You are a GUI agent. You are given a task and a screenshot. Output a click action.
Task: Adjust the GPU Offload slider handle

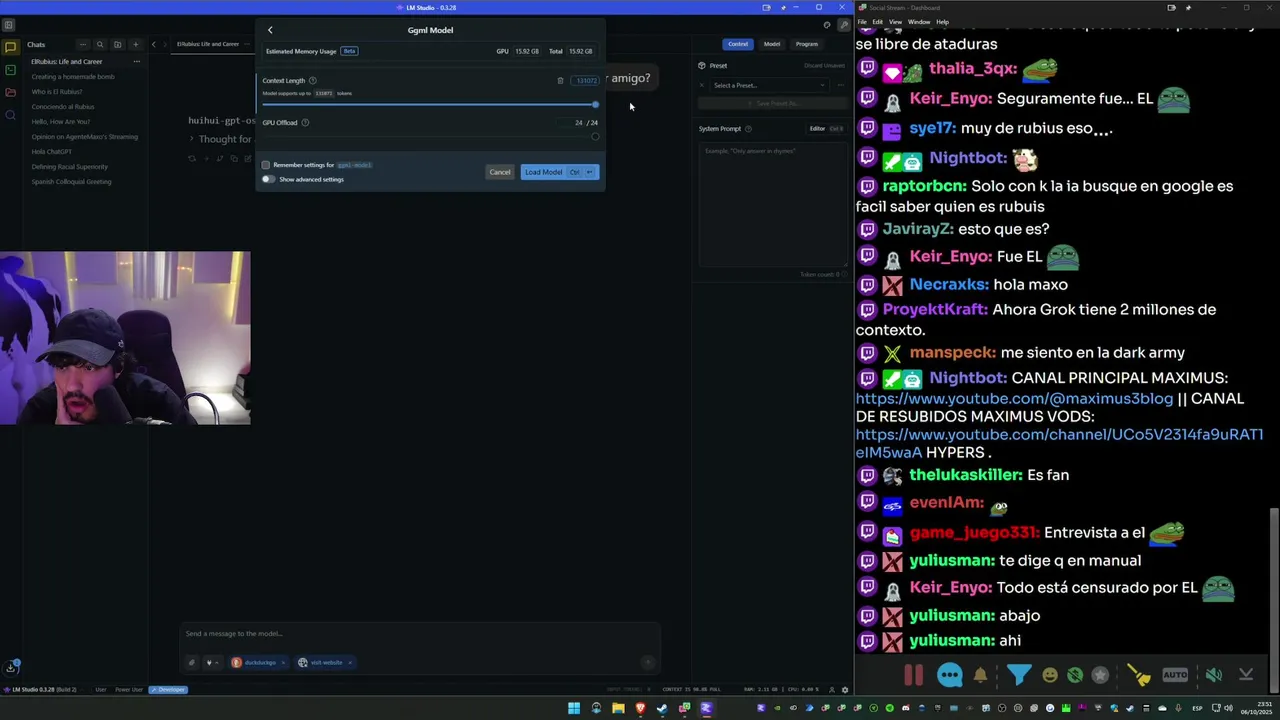[x=595, y=137]
